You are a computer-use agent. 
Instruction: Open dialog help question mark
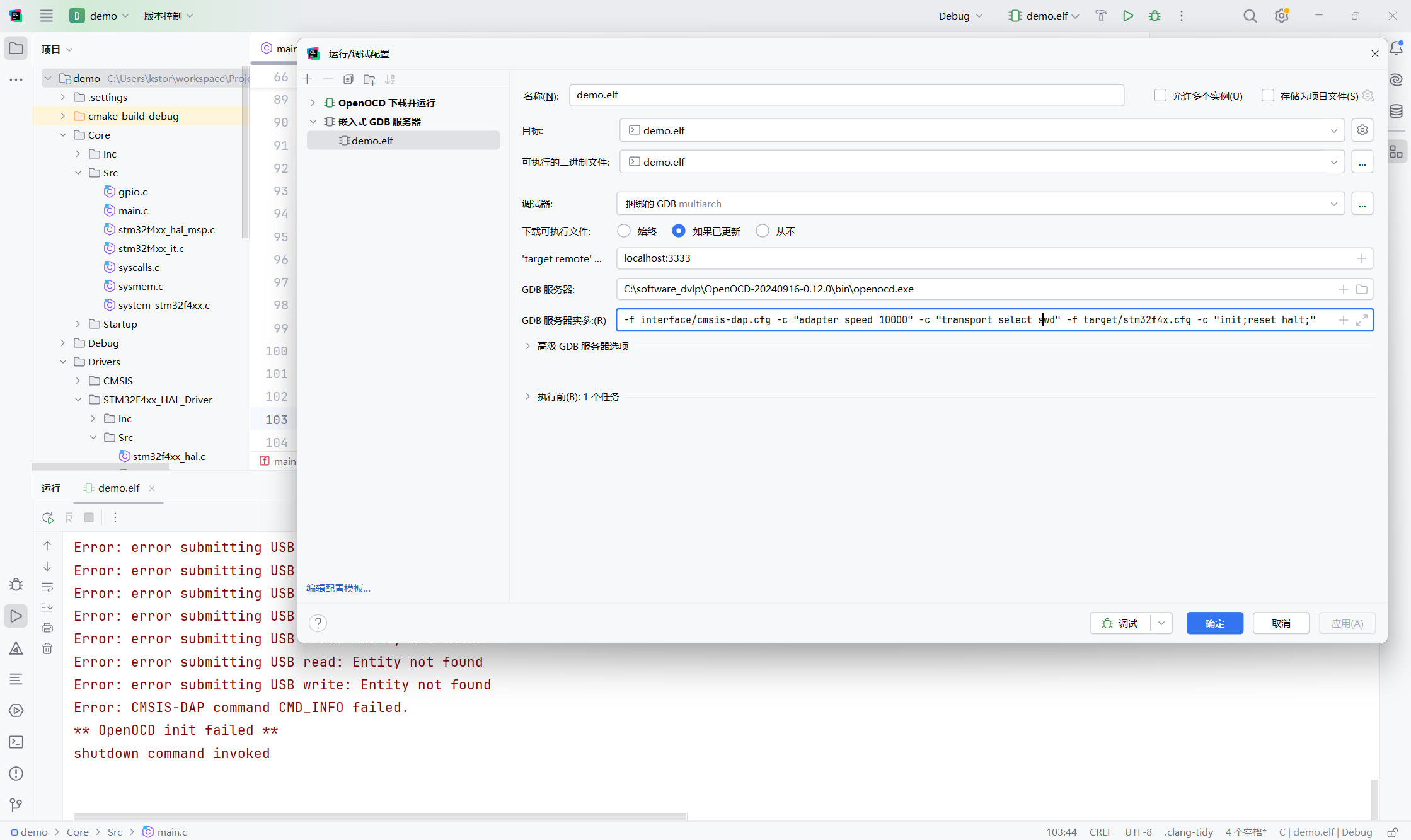pos(318,623)
